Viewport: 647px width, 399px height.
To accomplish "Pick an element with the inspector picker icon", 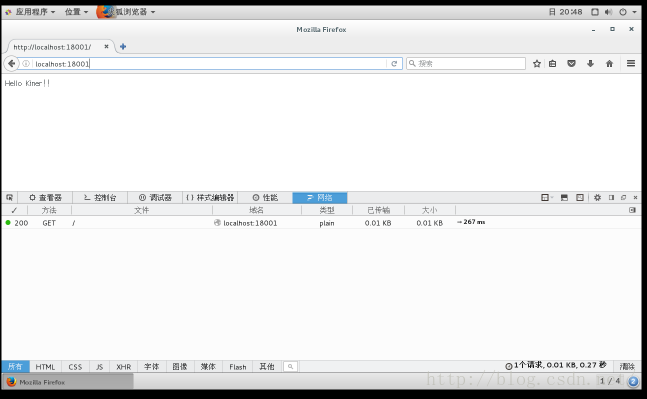I will pos(9,198).
